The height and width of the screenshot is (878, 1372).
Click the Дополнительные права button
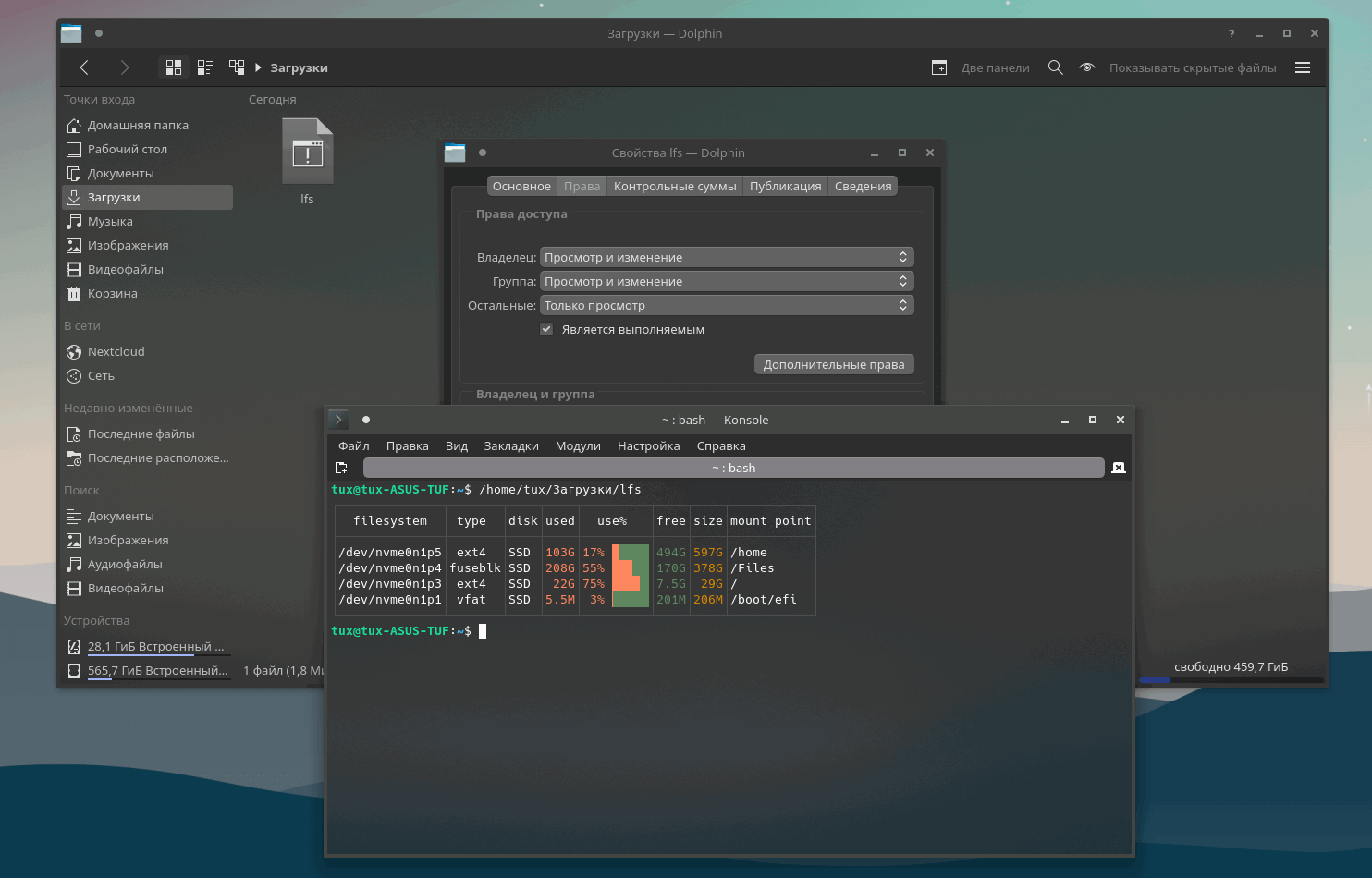(834, 364)
